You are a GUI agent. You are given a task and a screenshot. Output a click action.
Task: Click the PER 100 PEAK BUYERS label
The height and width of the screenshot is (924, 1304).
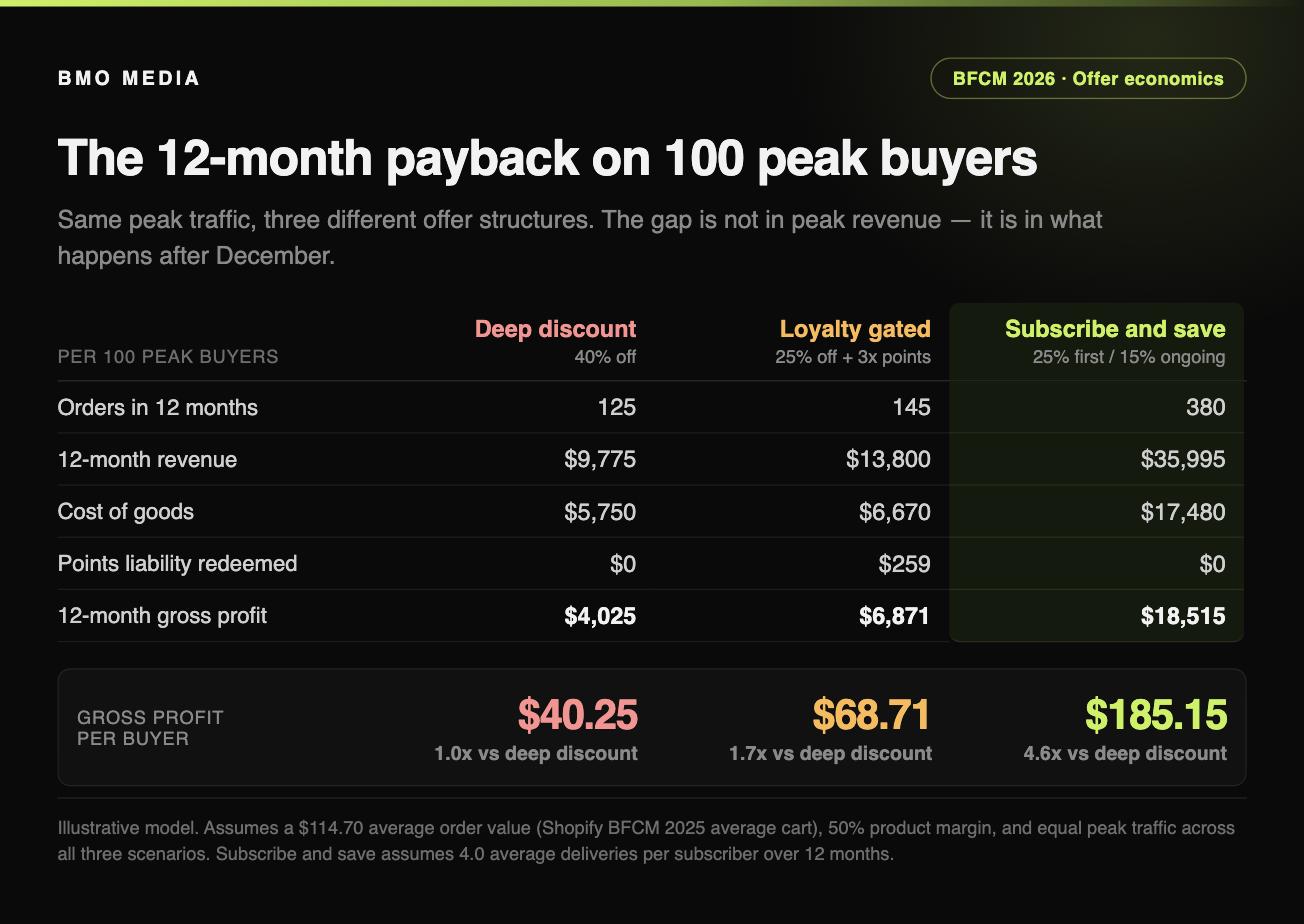pos(168,357)
